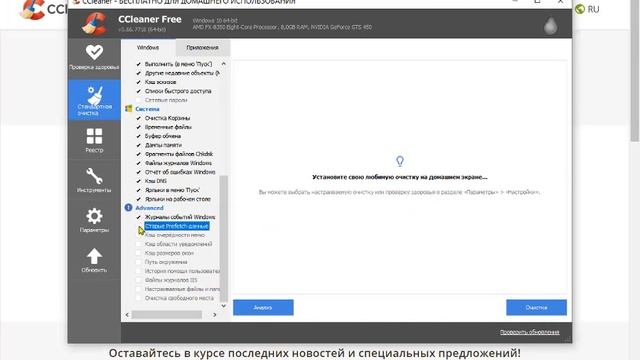Click the info icon beside Advanced

[x=129, y=208]
